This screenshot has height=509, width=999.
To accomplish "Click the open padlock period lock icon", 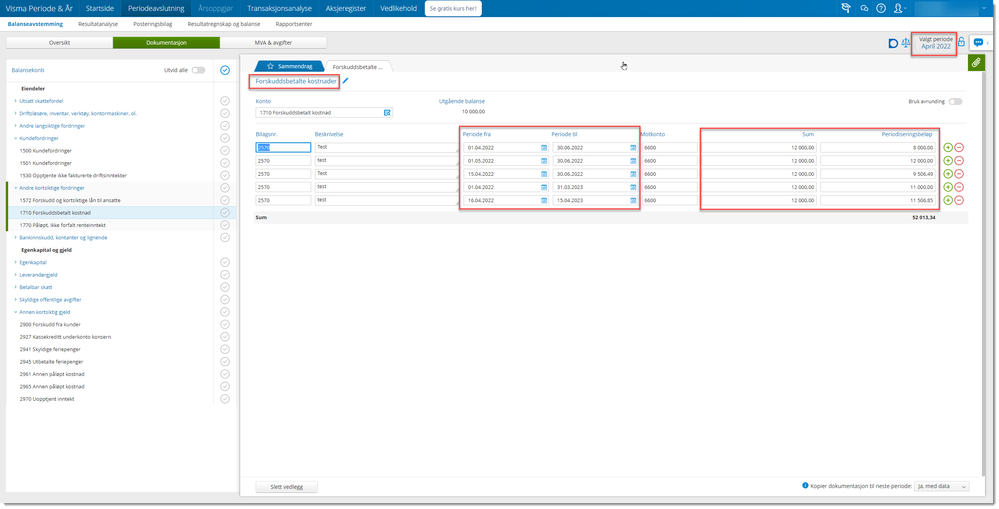I will point(961,42).
